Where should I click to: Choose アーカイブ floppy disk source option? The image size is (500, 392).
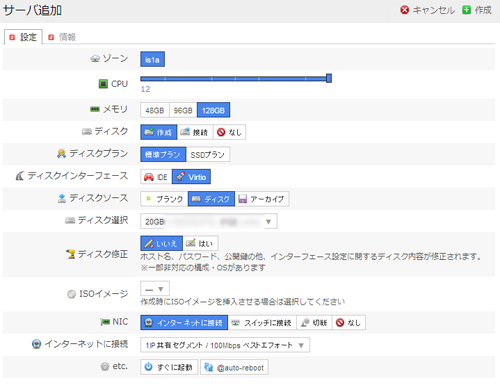pyautogui.click(x=262, y=199)
